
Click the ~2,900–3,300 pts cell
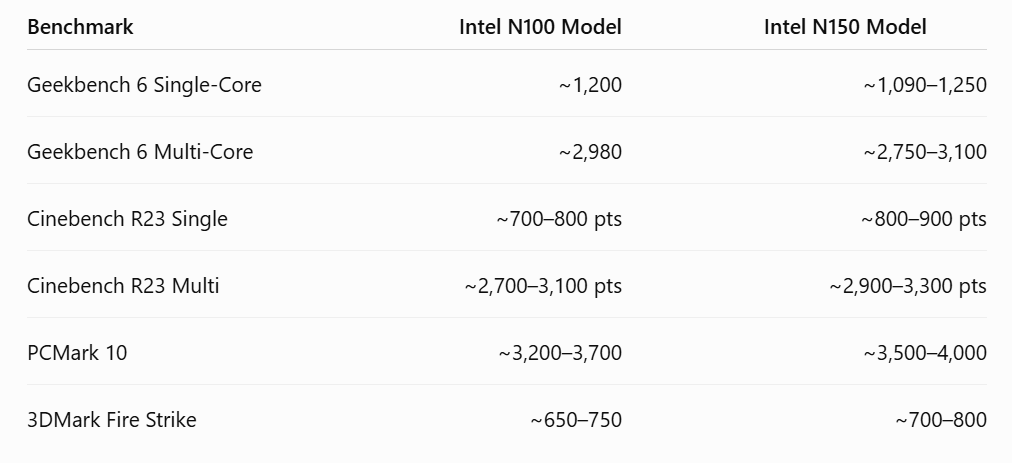pyautogui.click(x=907, y=286)
